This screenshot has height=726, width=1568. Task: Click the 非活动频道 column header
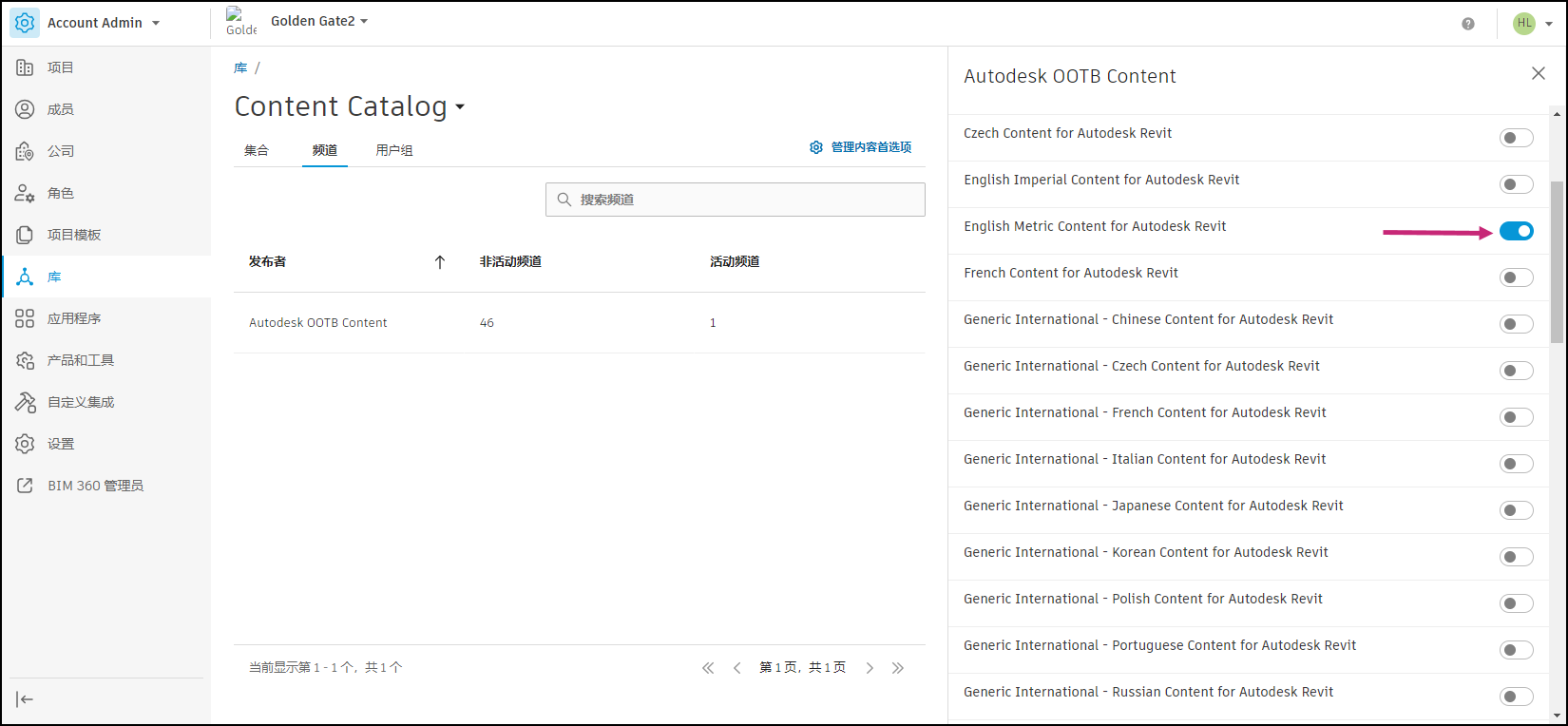tap(510, 262)
